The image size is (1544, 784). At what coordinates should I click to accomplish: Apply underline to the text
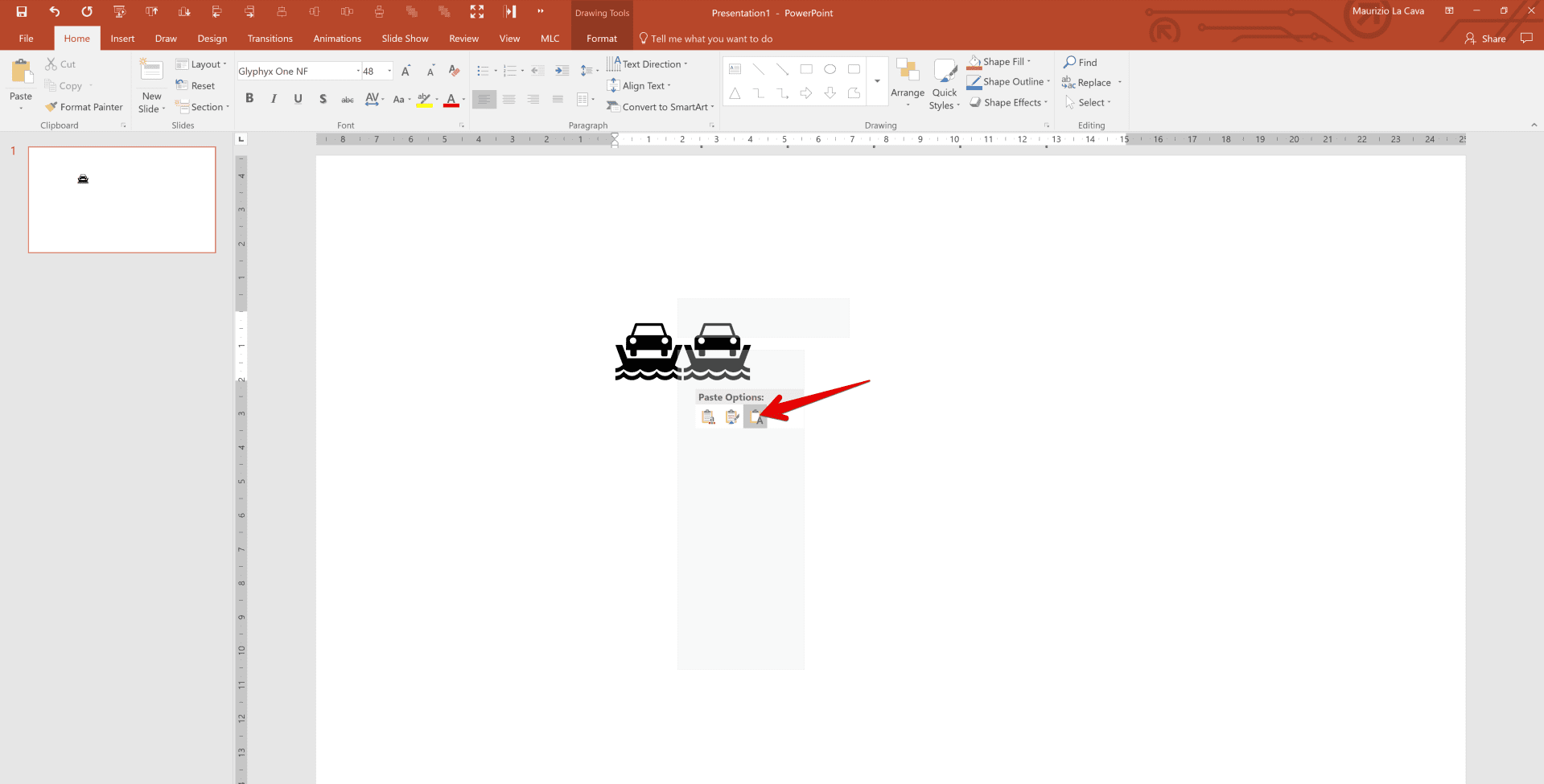[x=298, y=98]
